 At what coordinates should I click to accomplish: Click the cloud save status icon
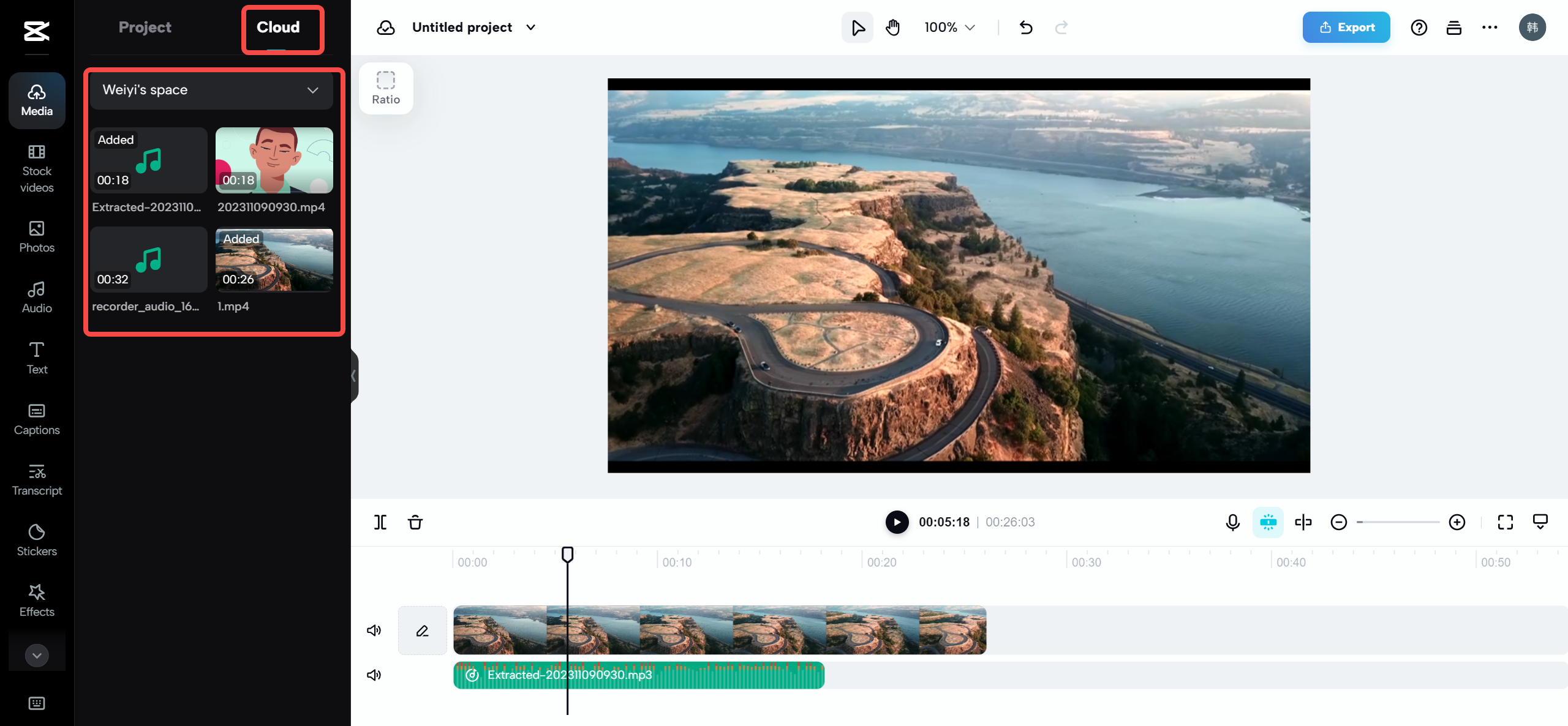coord(385,28)
